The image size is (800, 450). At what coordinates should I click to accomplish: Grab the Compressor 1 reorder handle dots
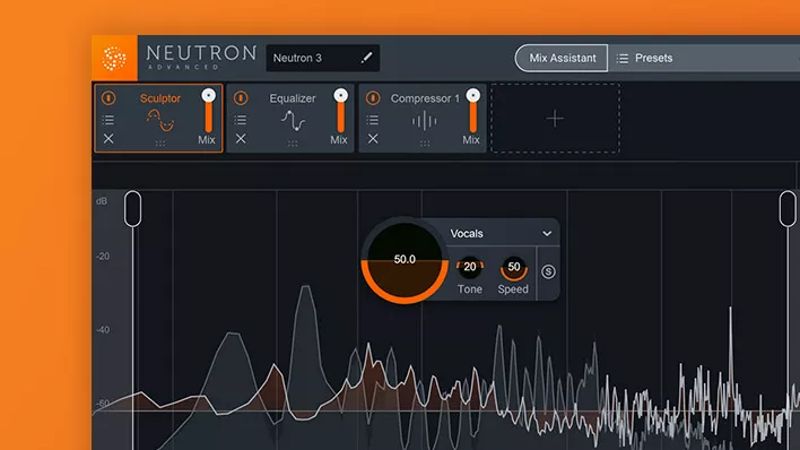(x=424, y=144)
